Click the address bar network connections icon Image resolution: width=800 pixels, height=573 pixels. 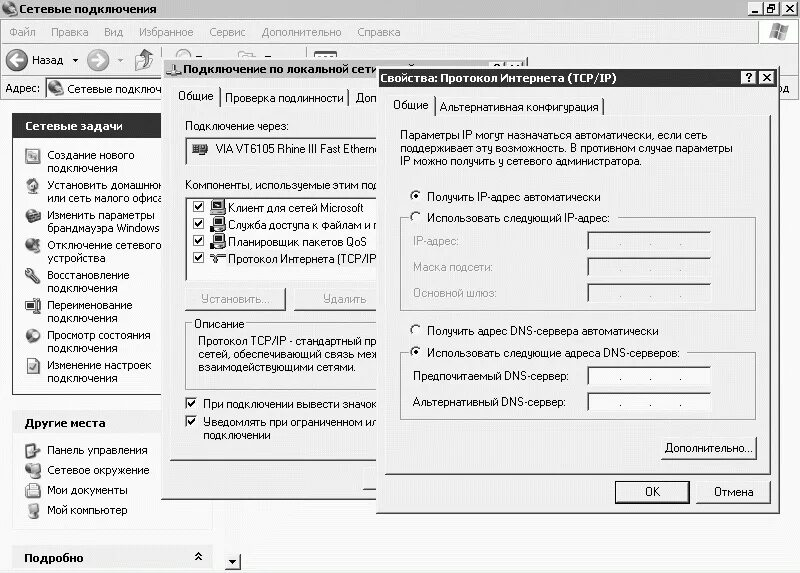pyautogui.click(x=55, y=88)
